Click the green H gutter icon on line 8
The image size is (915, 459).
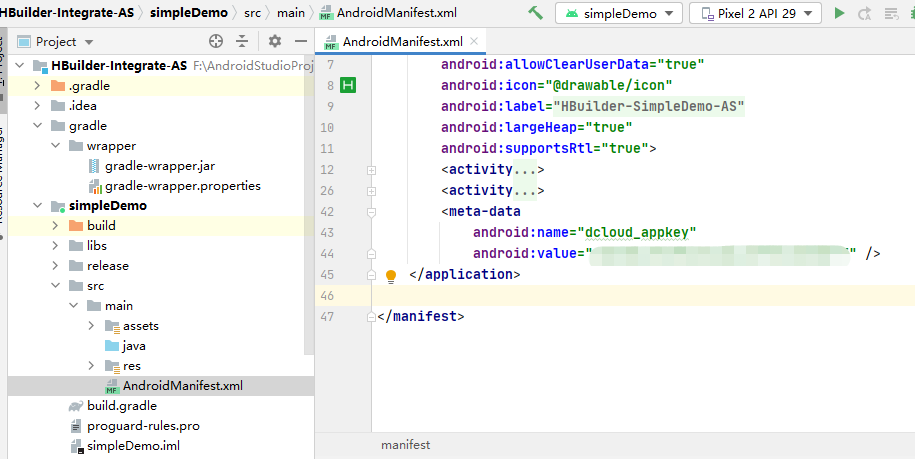348,85
